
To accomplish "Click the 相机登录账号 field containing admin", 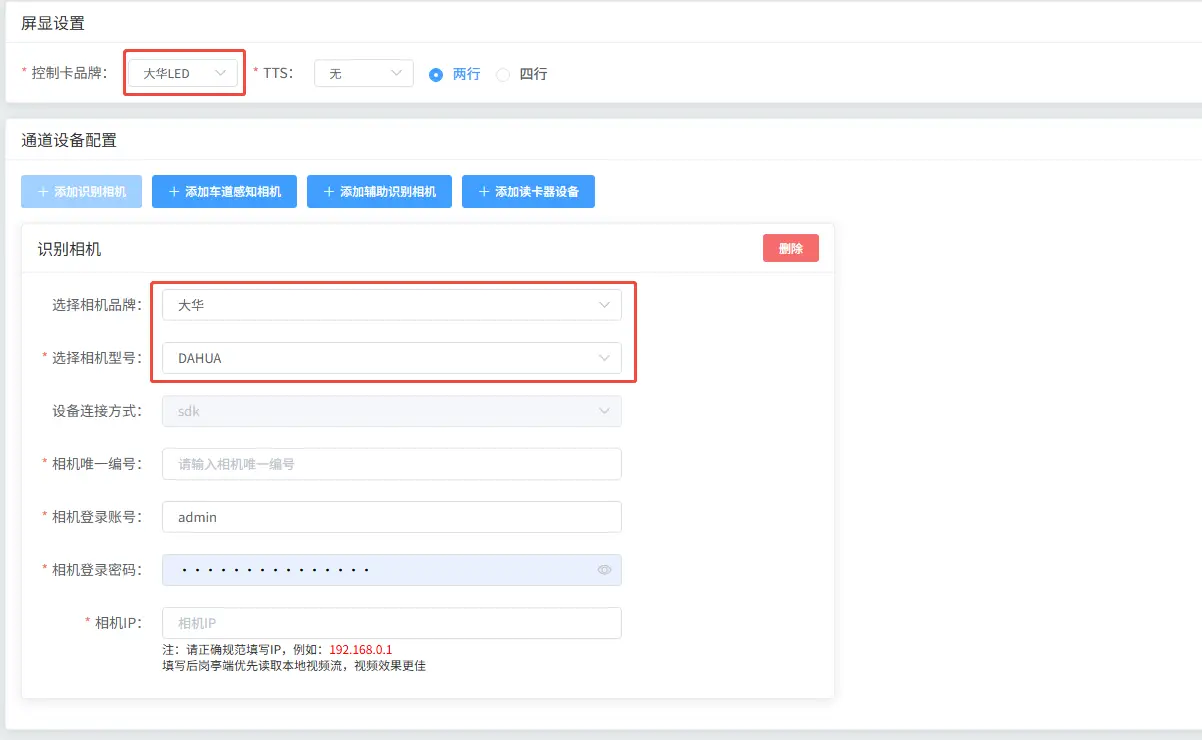I will pos(391,517).
